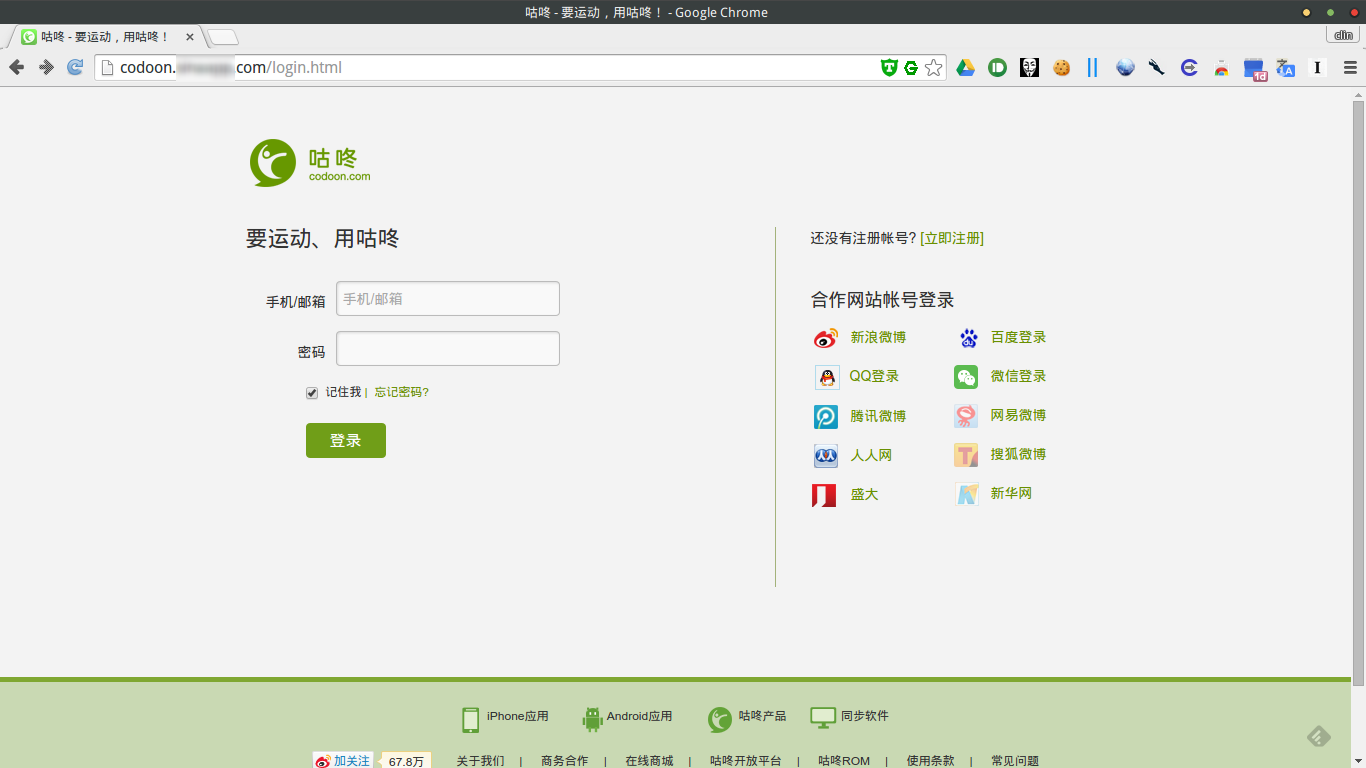This screenshot has height=768, width=1366.
Task: Click the cookie extension icon
Action: pyautogui.click(x=1061, y=68)
